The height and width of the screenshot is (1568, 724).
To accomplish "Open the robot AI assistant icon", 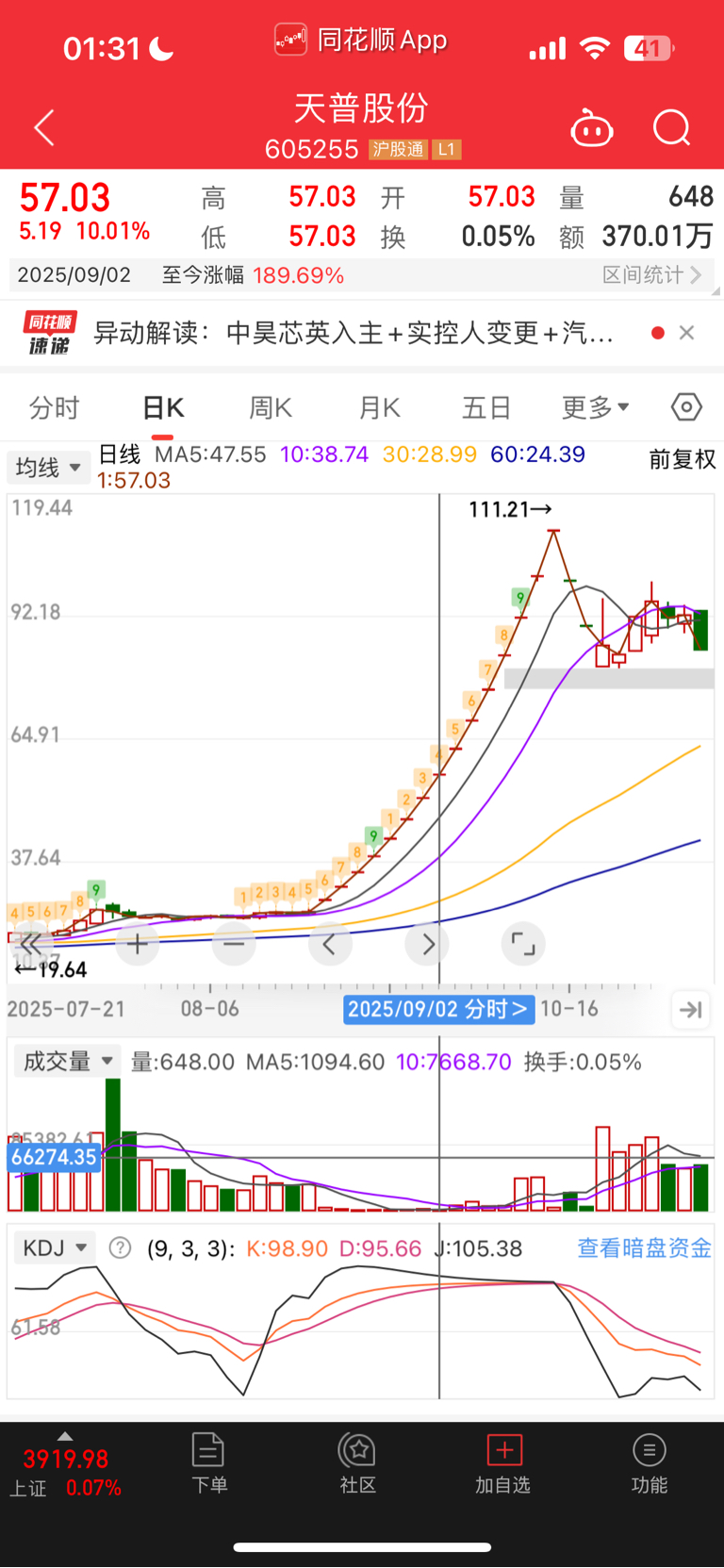I will 592,128.
